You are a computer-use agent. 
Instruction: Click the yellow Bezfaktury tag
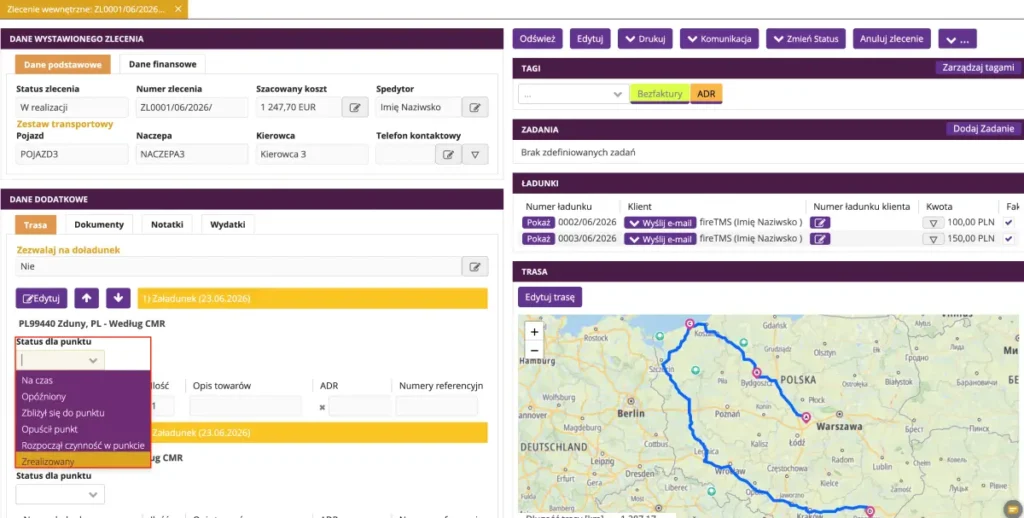(x=660, y=94)
